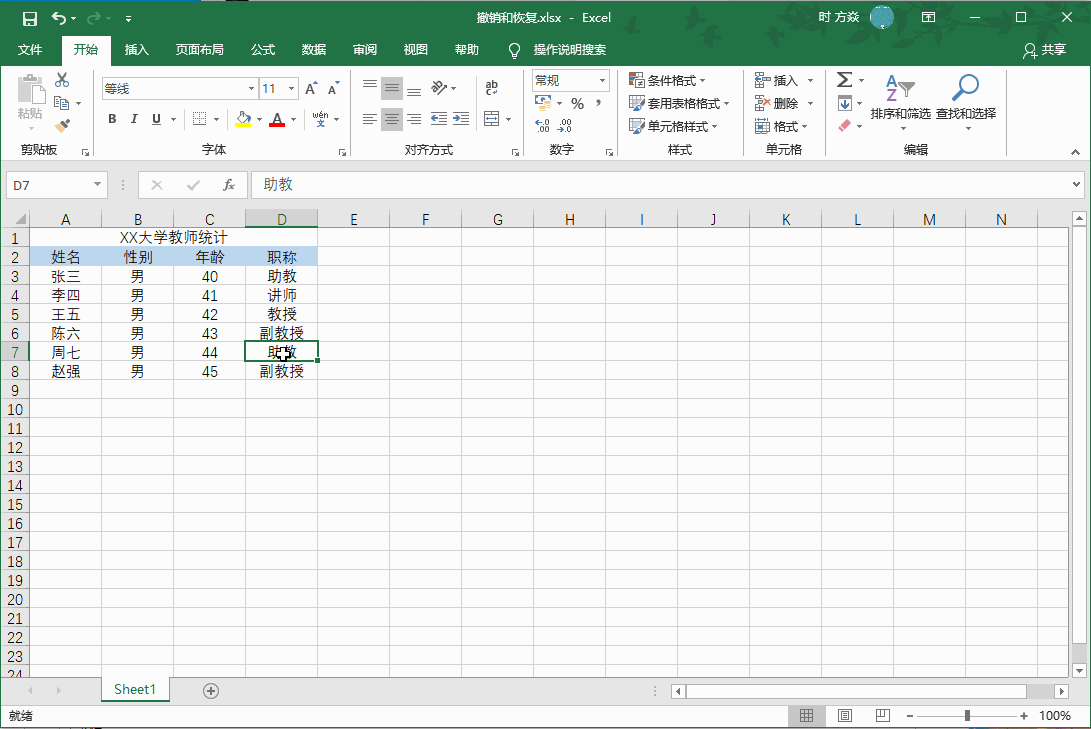The image size is (1091, 729).
Task: Apply comma style number format
Action: 598,104
